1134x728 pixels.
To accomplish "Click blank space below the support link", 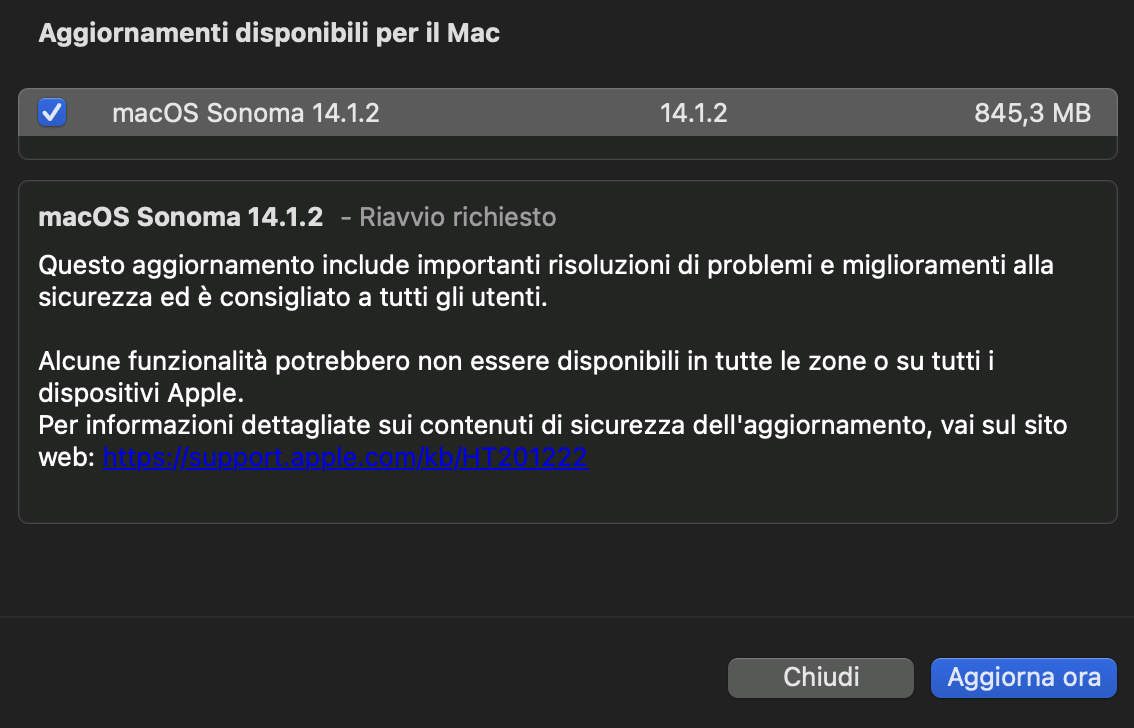I will [567, 497].
